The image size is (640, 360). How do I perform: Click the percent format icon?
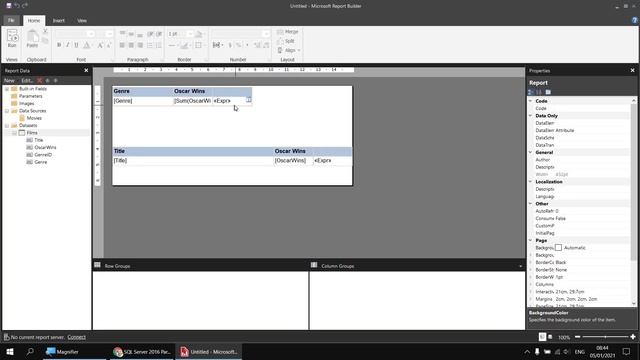(x=239, y=45)
